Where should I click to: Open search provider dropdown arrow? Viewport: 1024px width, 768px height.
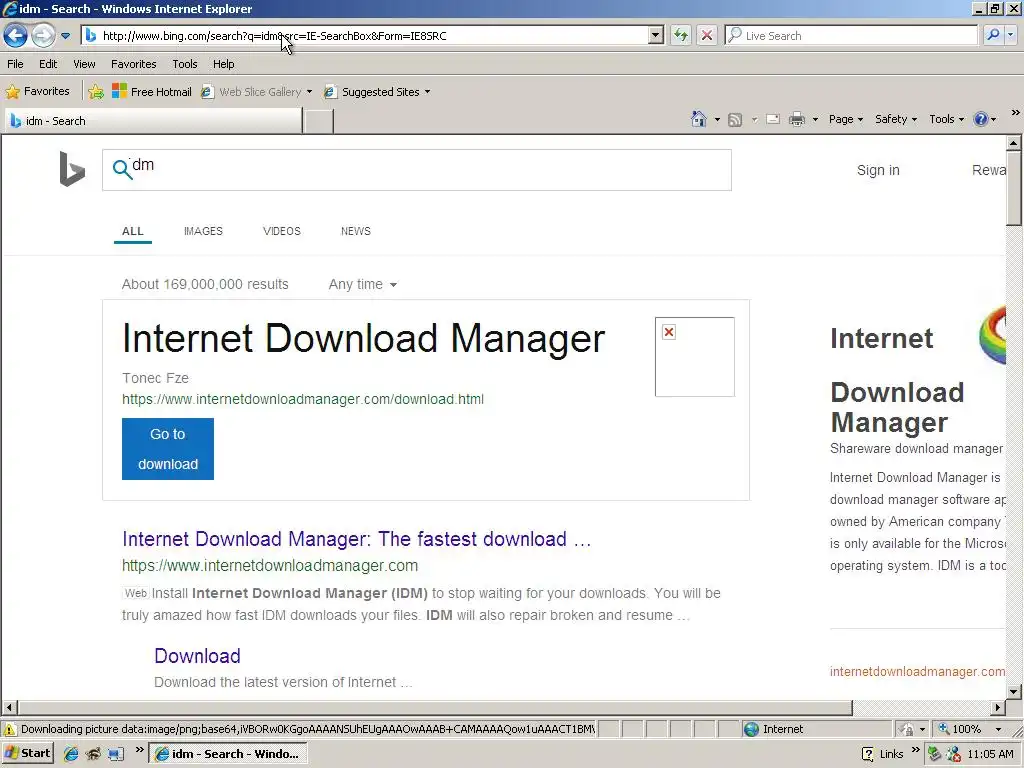coord(1011,35)
